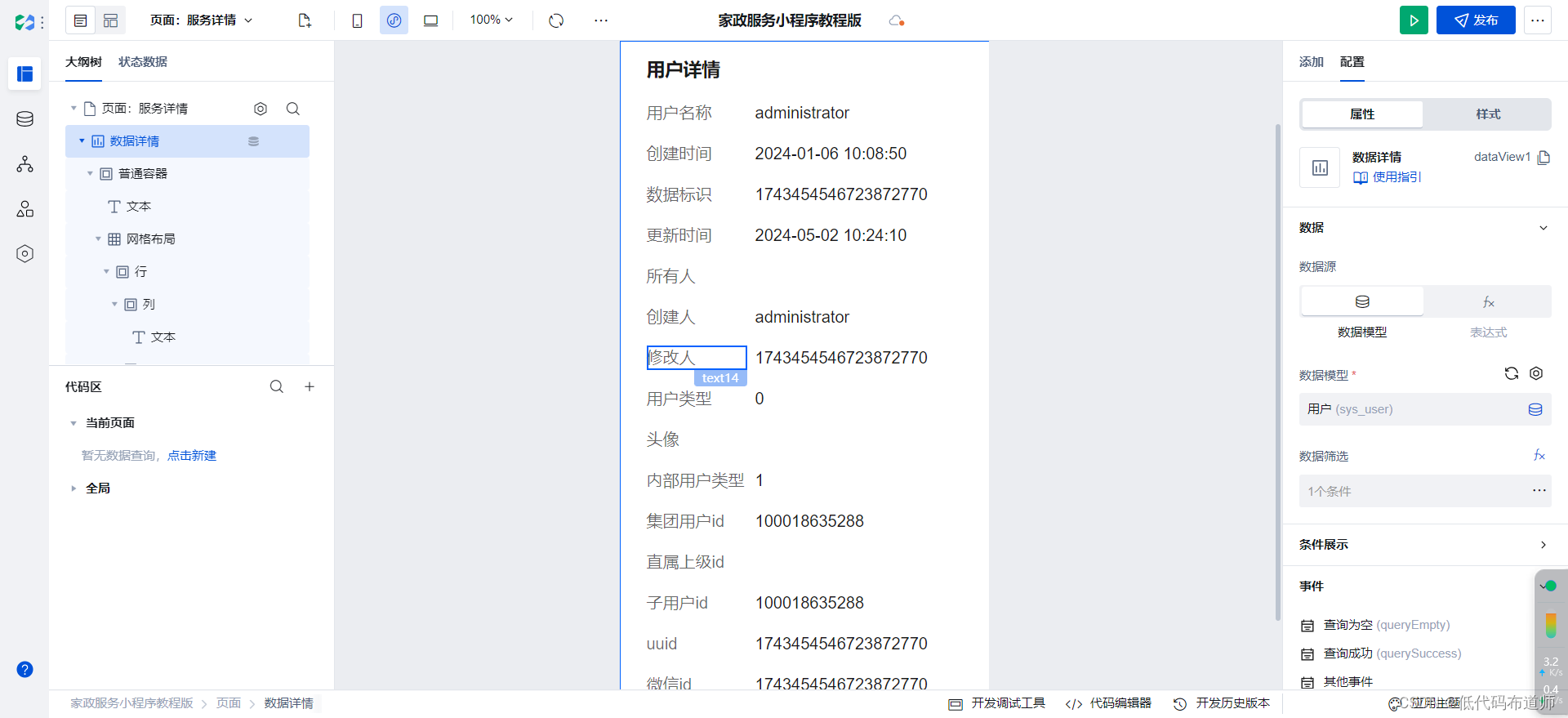Image resolution: width=1568 pixels, height=718 pixels.
Task: Click the fx icon beside 数据筛选
Action: point(1539,455)
